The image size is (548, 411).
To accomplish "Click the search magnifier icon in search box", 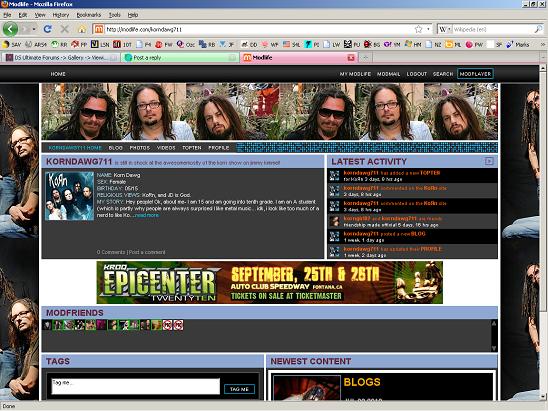I will point(538,29).
